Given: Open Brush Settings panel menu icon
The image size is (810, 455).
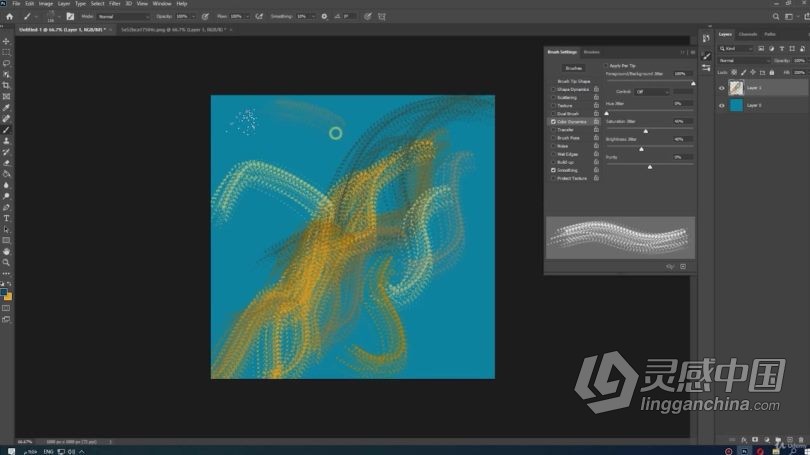Looking at the screenshot, I should pos(693,52).
